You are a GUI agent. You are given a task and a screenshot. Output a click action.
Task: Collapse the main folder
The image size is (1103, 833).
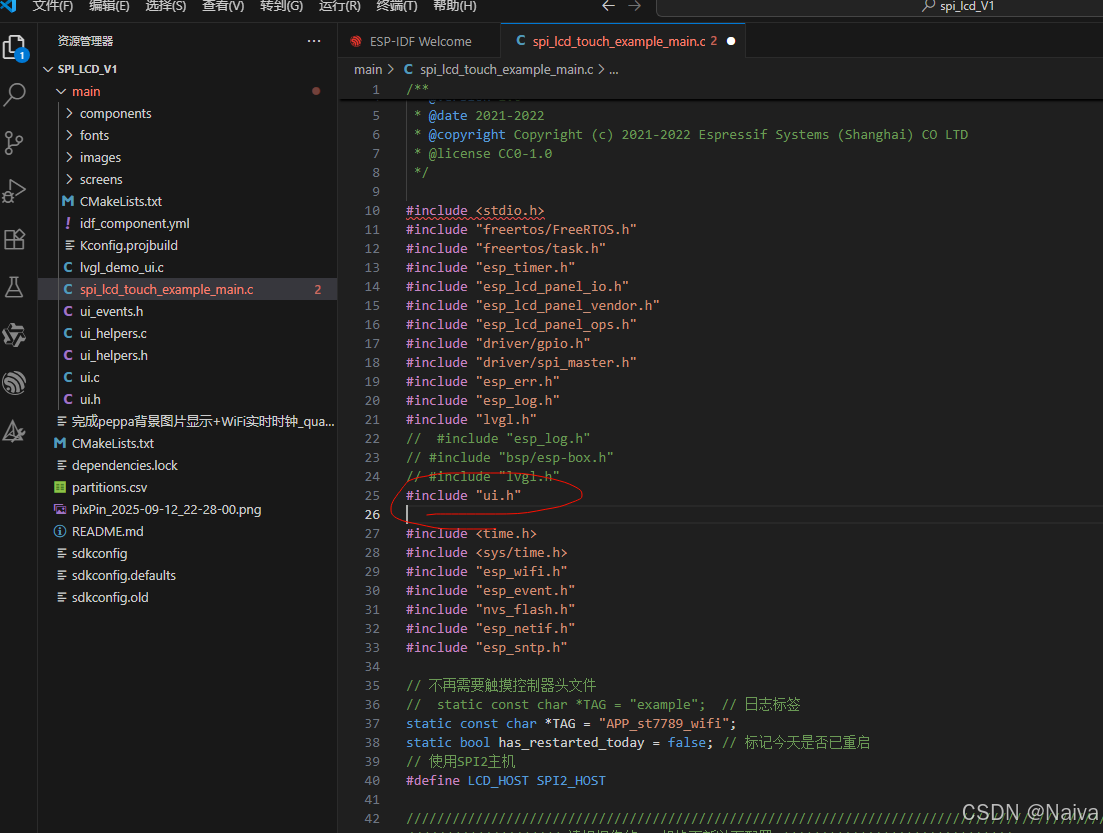(61, 91)
